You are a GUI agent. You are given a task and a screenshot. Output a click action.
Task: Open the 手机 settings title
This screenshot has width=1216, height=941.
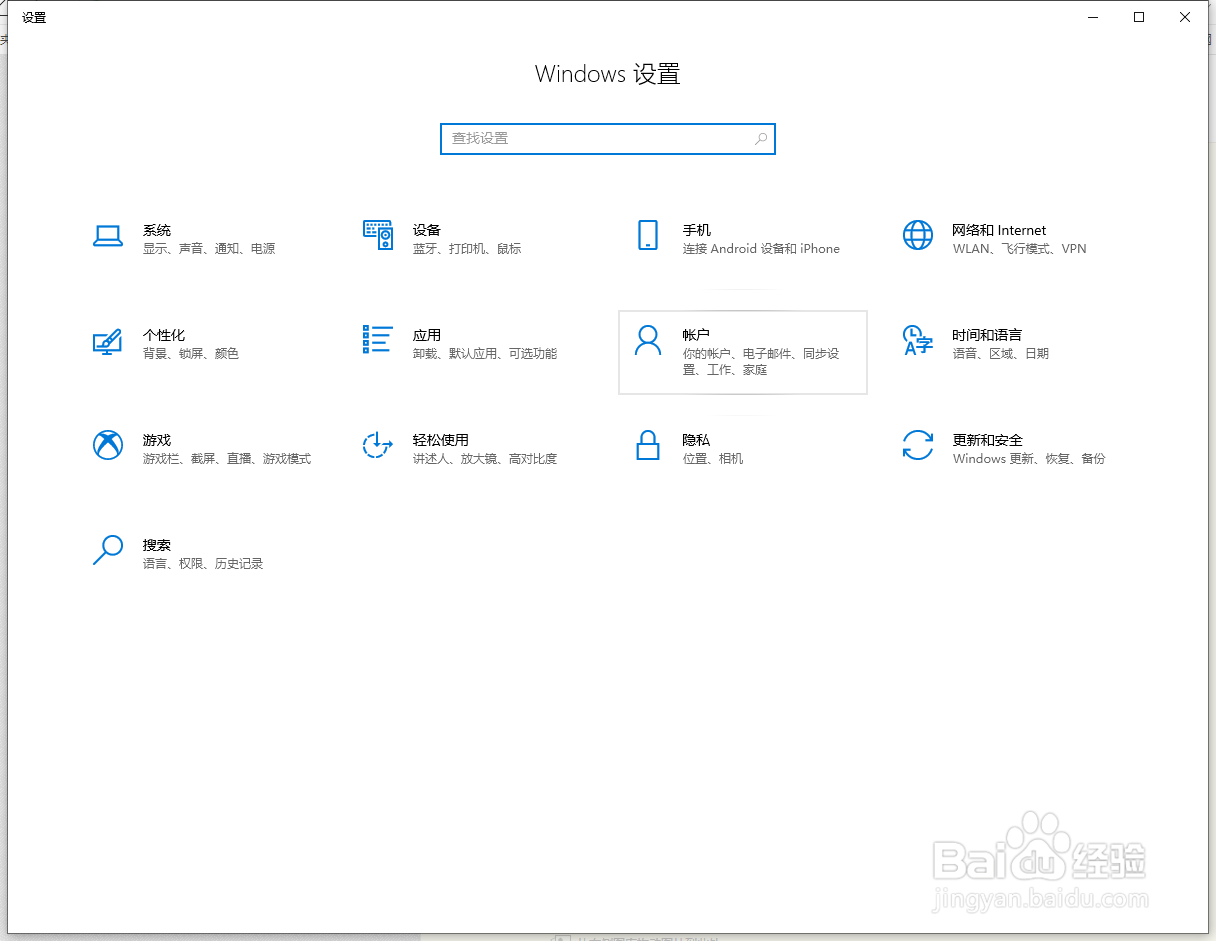tap(697, 230)
